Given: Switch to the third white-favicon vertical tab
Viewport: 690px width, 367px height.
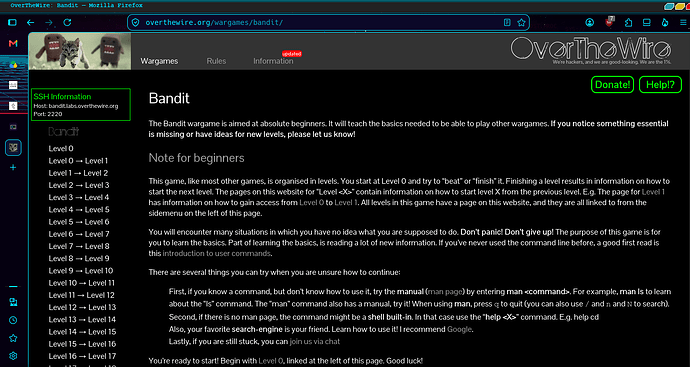Looking at the screenshot, I should pyautogui.click(x=13, y=85).
